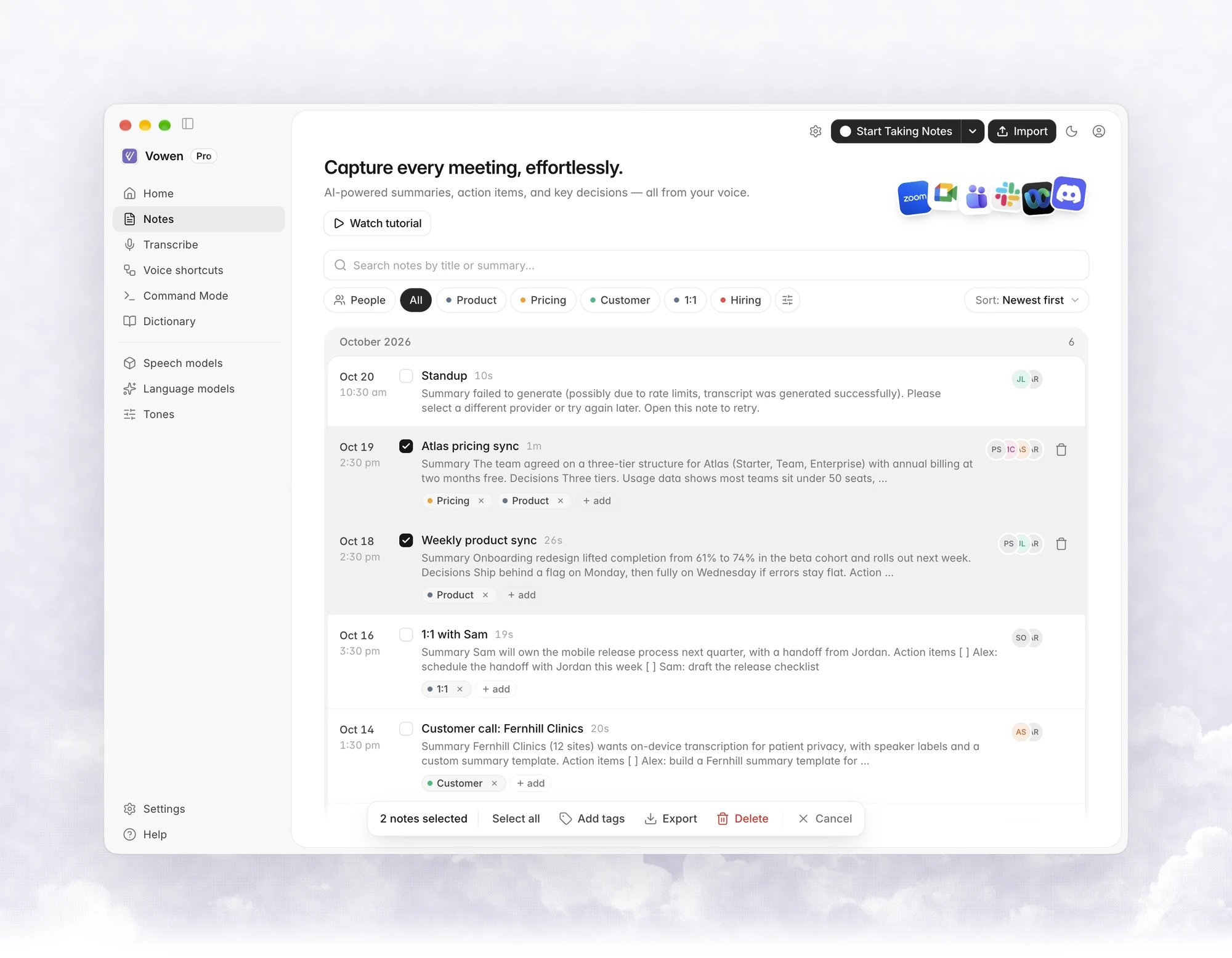
Task: Uncheck the Weekly product sync checkbox
Action: [x=406, y=540]
